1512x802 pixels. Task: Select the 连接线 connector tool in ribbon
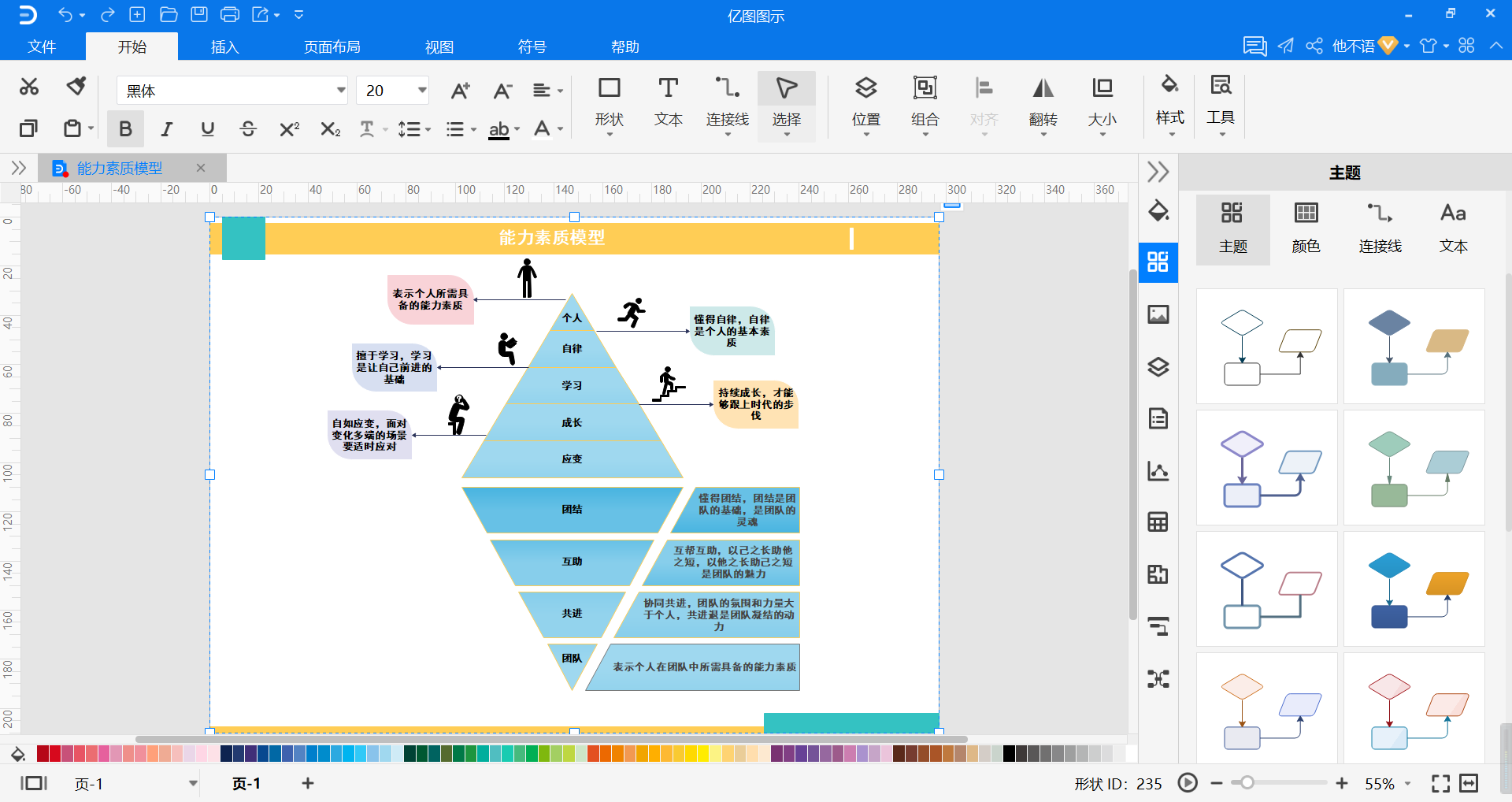pos(727,102)
